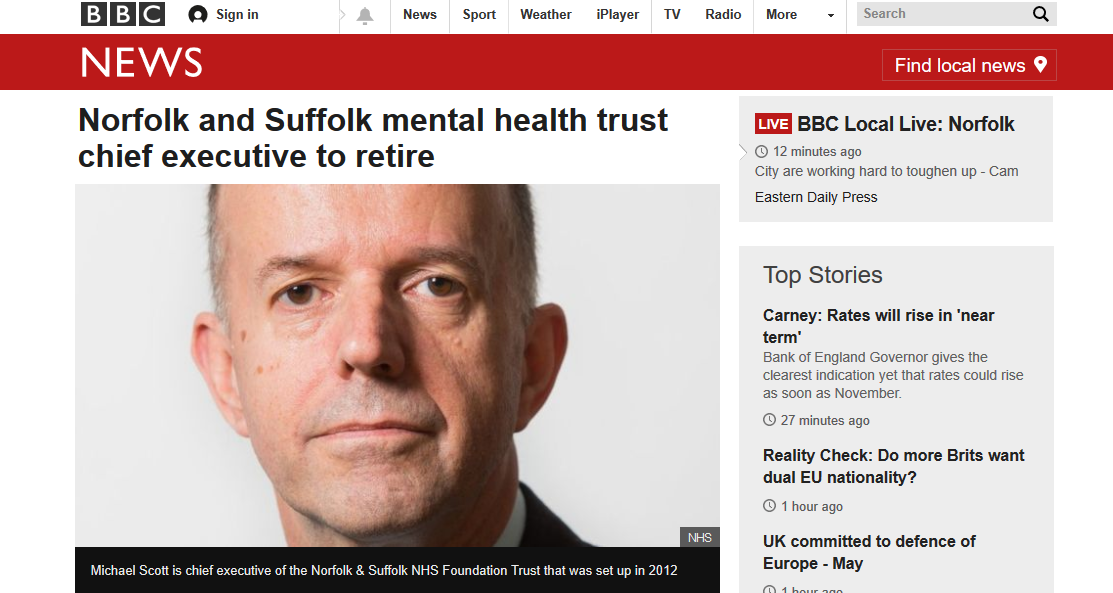Viewport: 1113px width, 593px height.
Task: Open the Radio navigation link
Action: [723, 14]
